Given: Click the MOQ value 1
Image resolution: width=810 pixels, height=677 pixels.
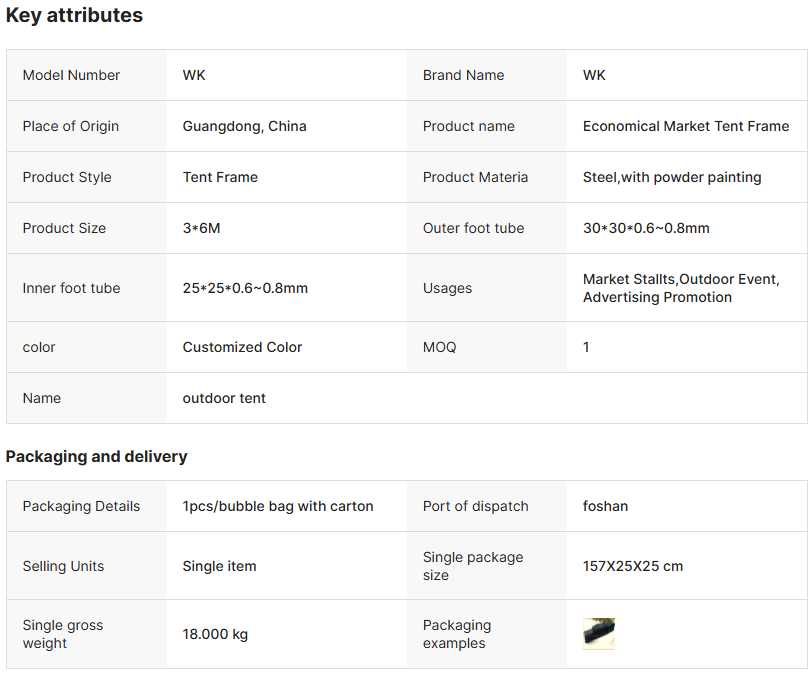Looking at the screenshot, I should click(586, 347).
